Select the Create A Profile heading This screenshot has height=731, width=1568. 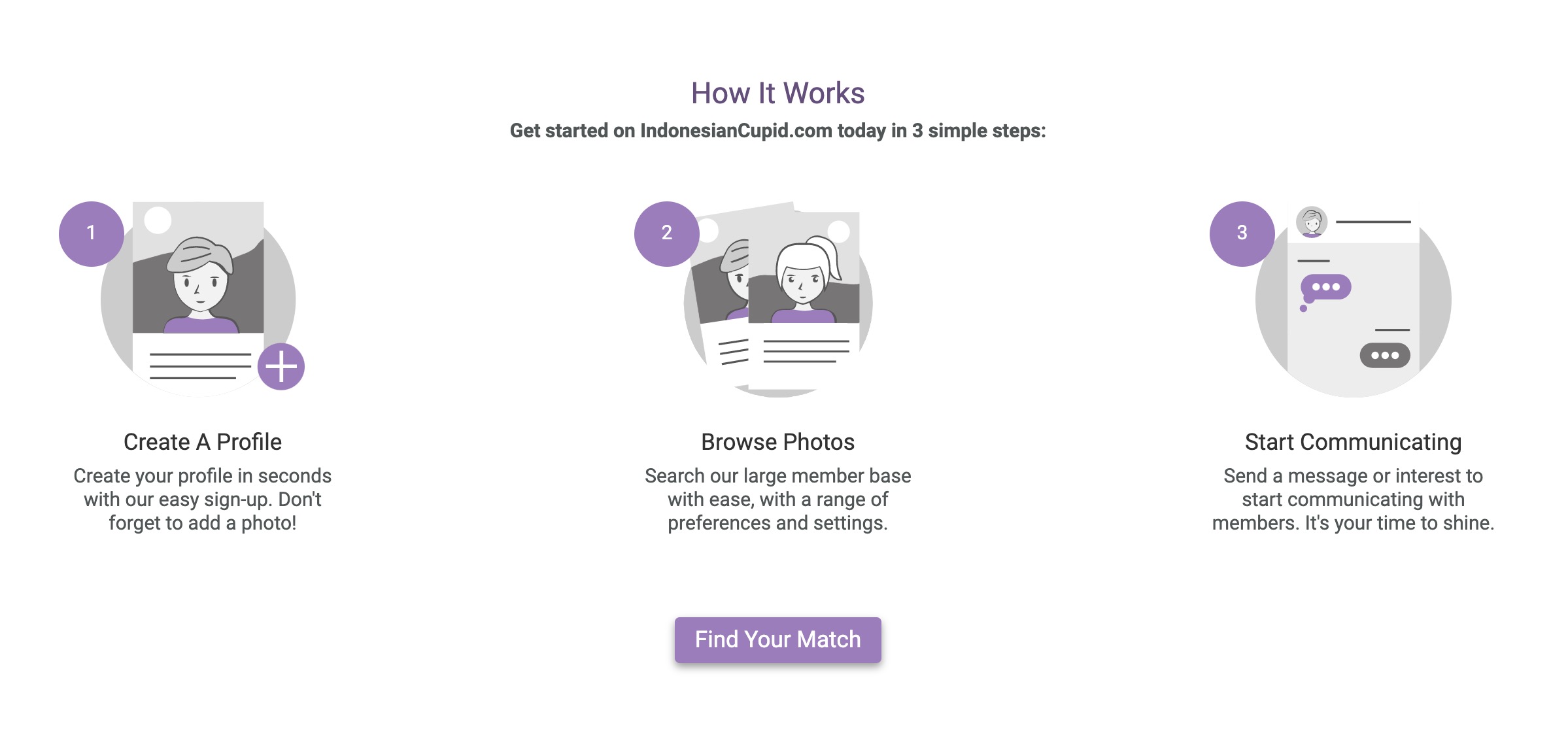(x=203, y=442)
